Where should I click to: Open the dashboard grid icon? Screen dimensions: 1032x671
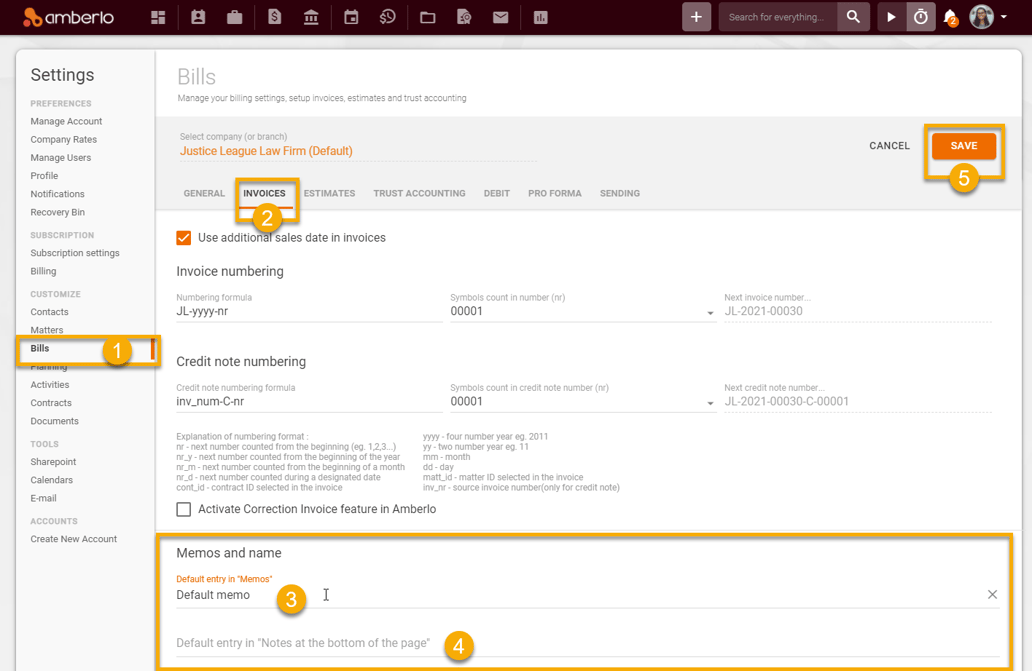tap(158, 18)
